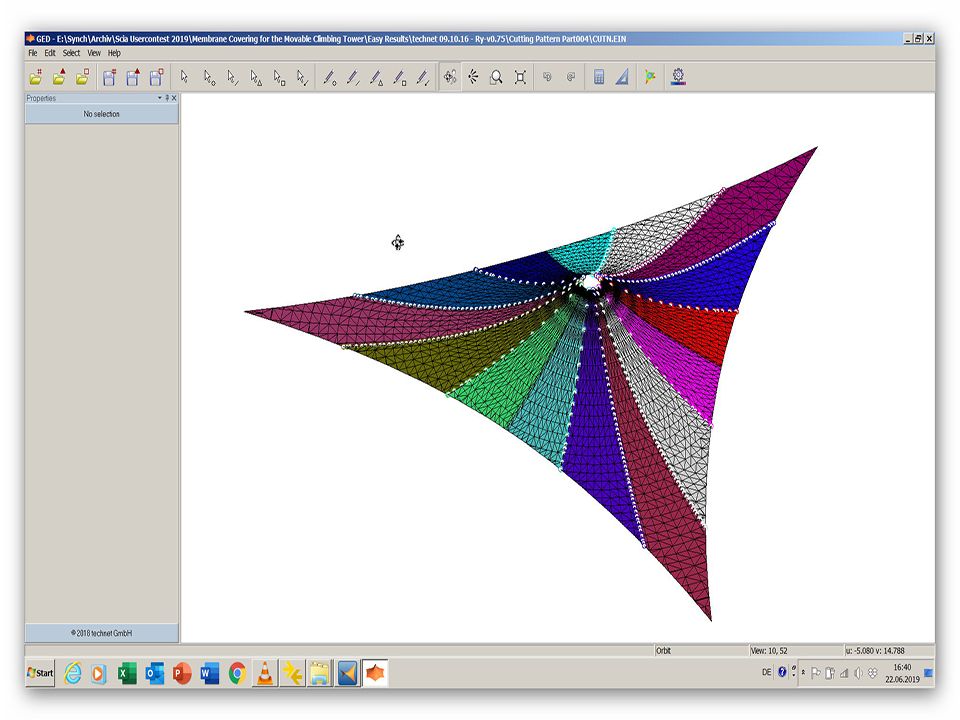Close the Properties panel

tap(174, 98)
